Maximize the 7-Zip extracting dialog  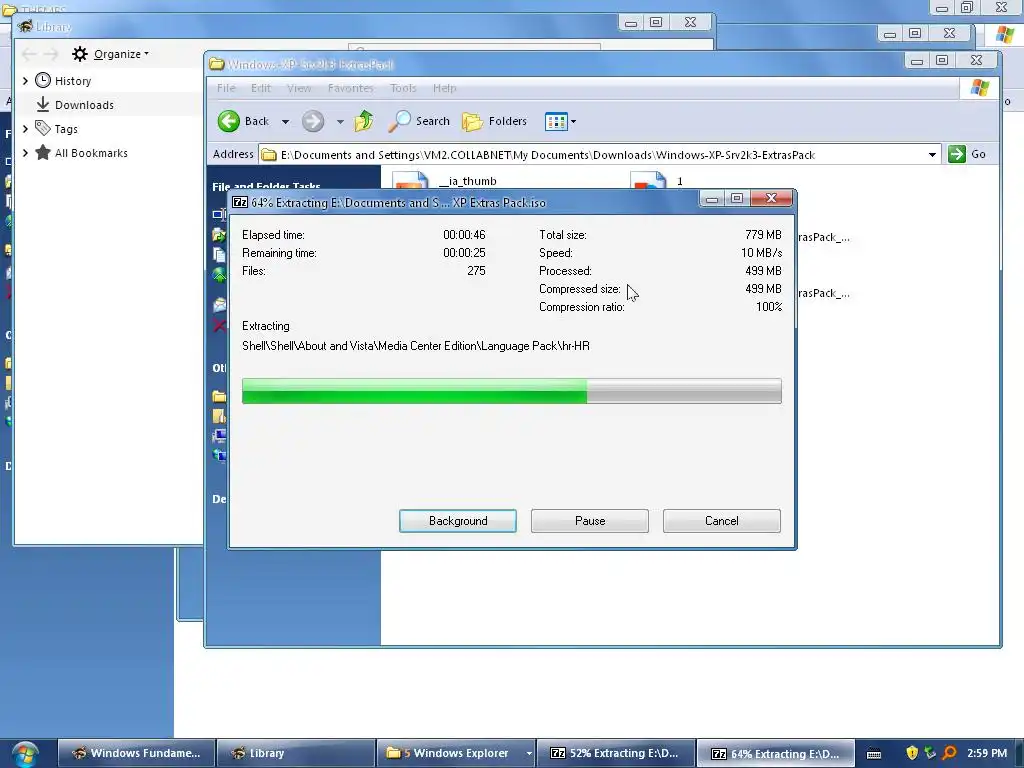[x=737, y=199]
